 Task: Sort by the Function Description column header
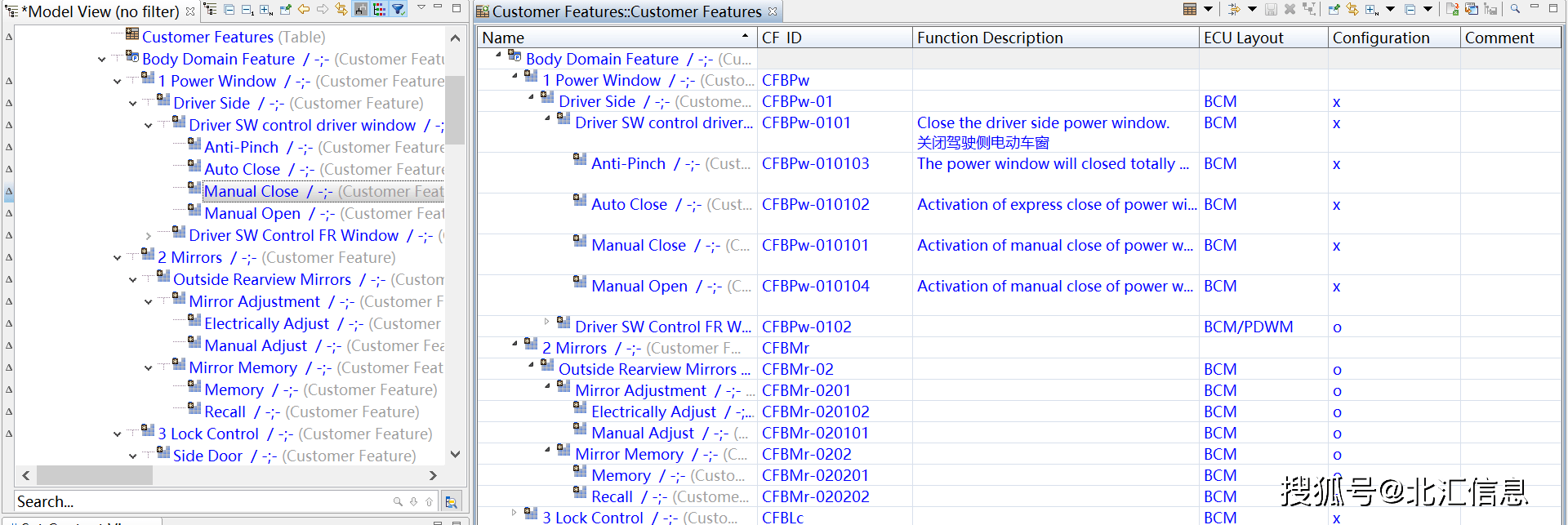[x=1053, y=38]
